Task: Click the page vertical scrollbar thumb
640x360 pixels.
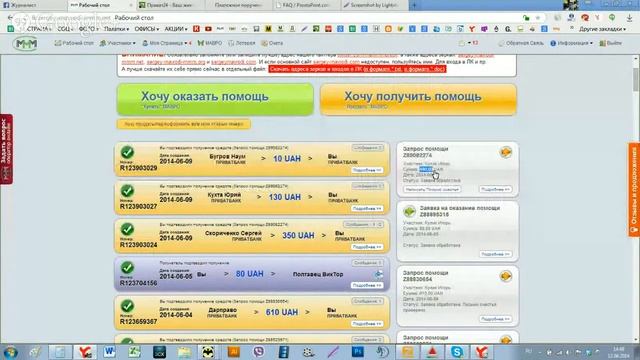Action: click(636, 79)
